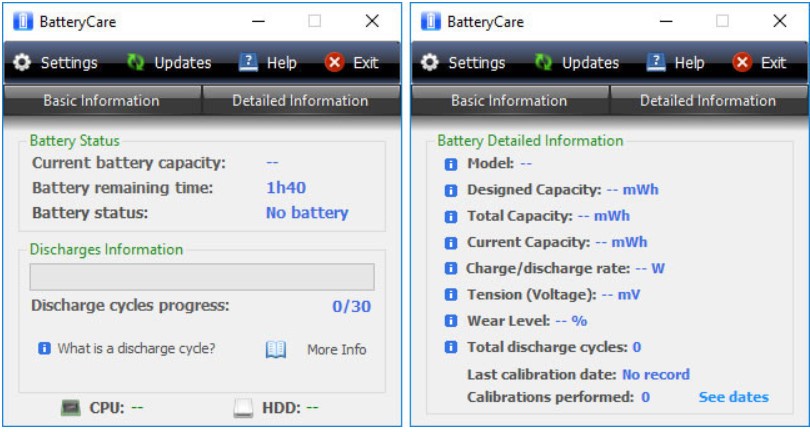The height and width of the screenshot is (432, 810).
Task: Click the info icon beside Wear Level
Action: tap(451, 322)
